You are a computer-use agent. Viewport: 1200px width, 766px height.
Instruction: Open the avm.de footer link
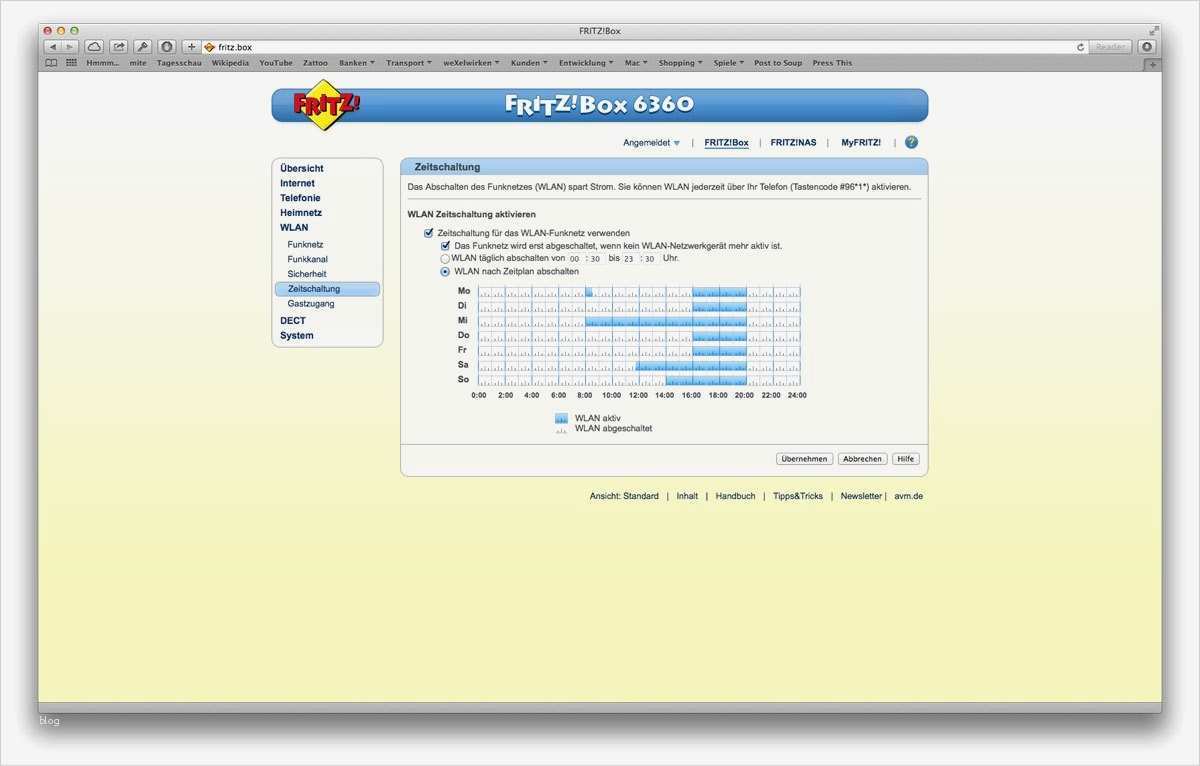pos(908,496)
